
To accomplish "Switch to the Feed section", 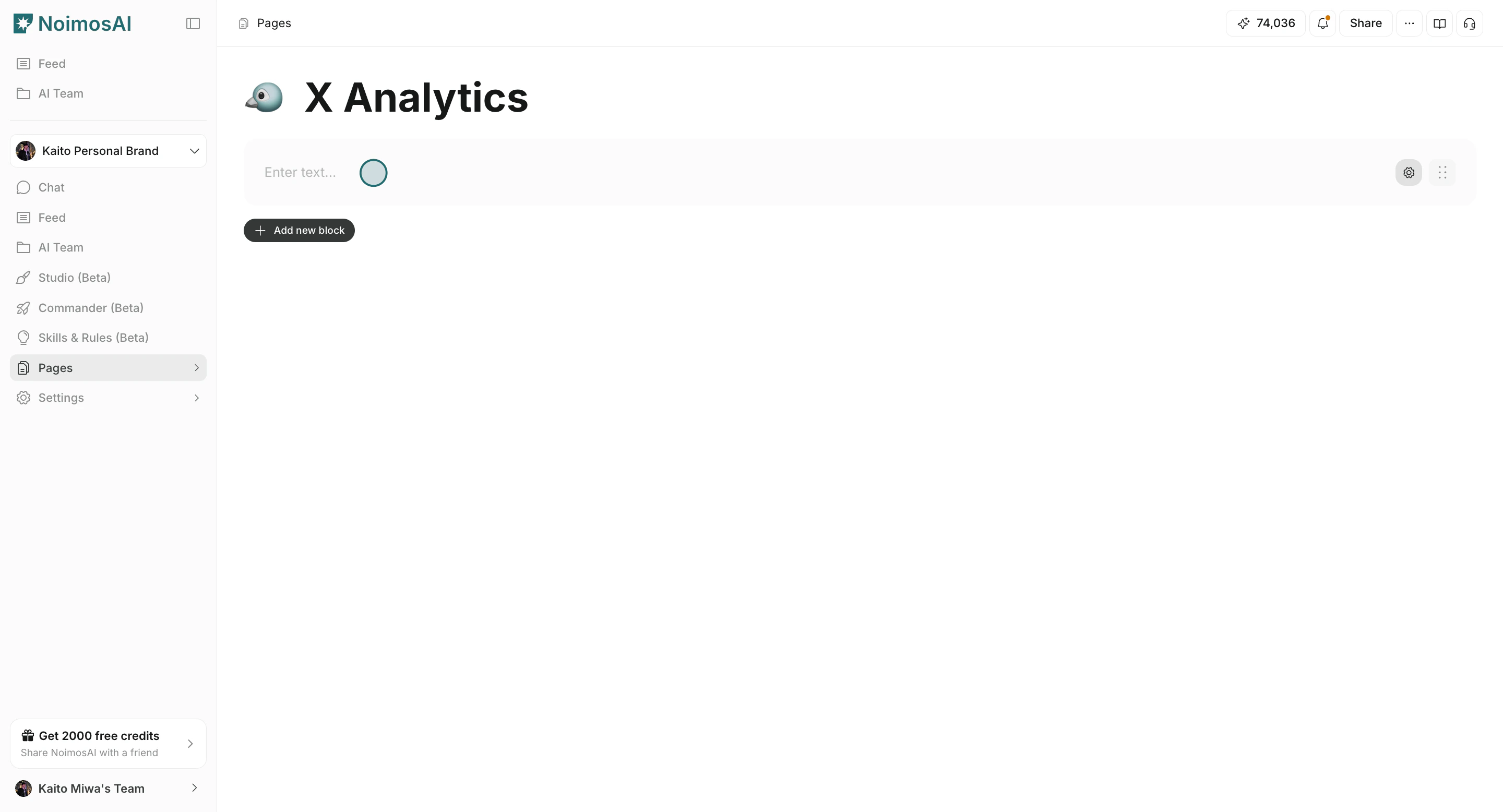I will 52,217.
